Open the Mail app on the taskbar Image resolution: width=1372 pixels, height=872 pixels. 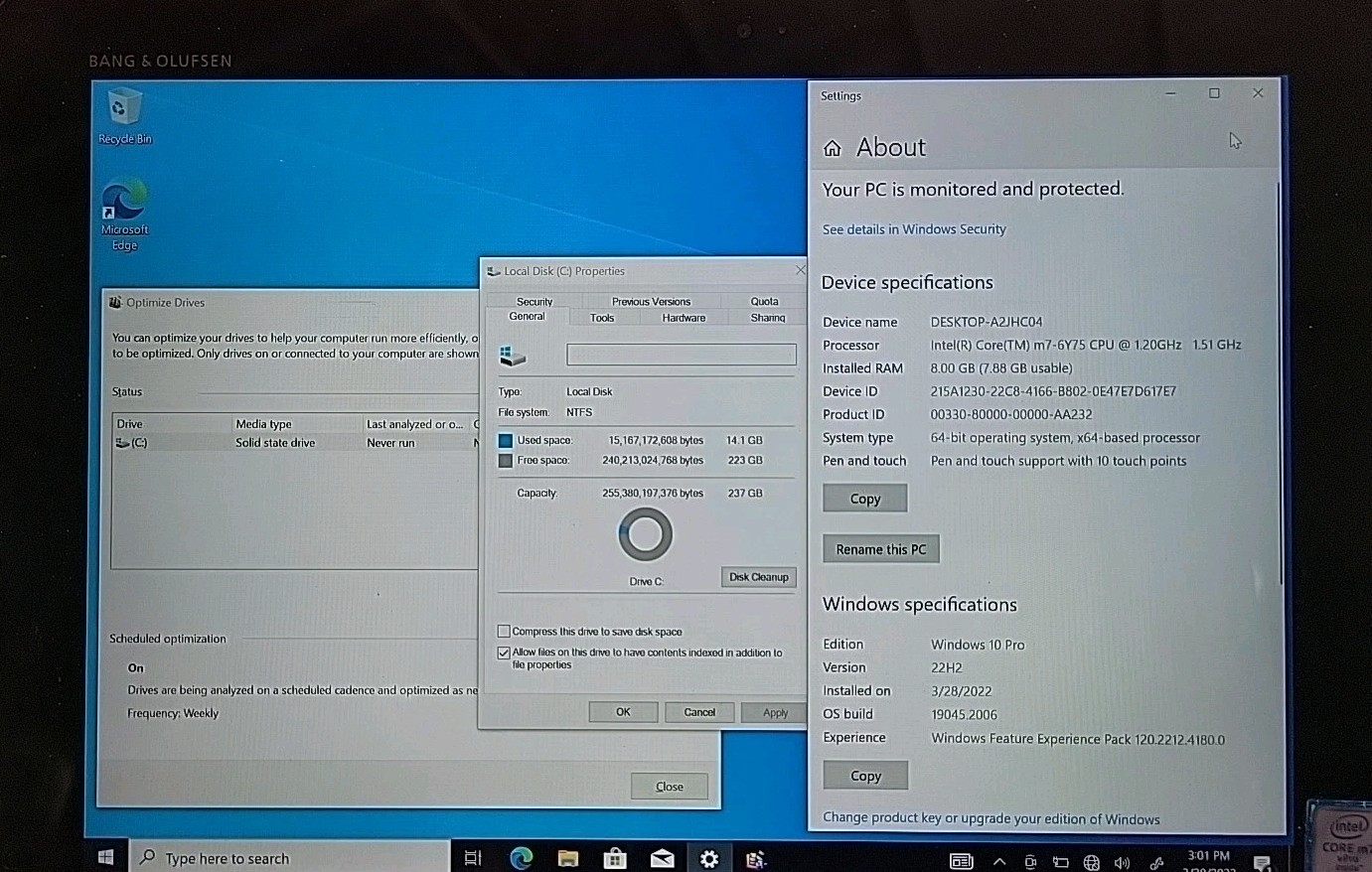click(x=663, y=859)
